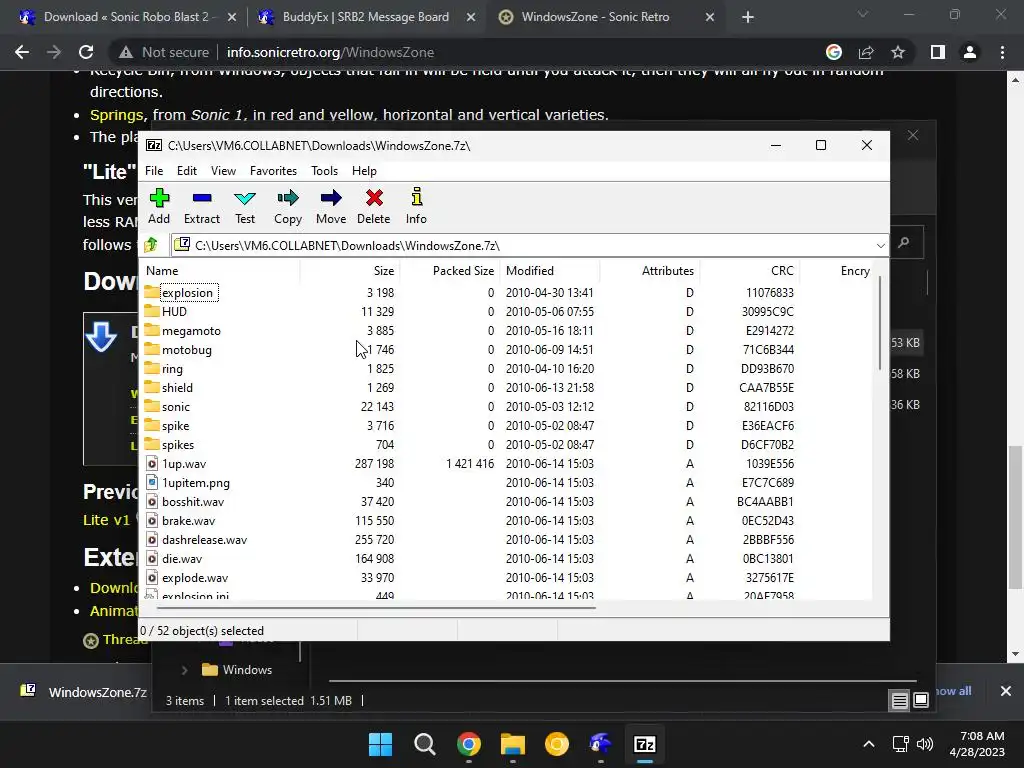Select the dashrelease.wav file

(x=204, y=539)
